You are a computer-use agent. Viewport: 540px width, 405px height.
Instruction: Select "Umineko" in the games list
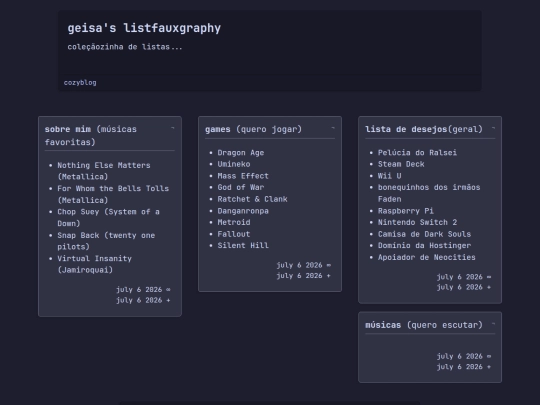(x=234, y=164)
